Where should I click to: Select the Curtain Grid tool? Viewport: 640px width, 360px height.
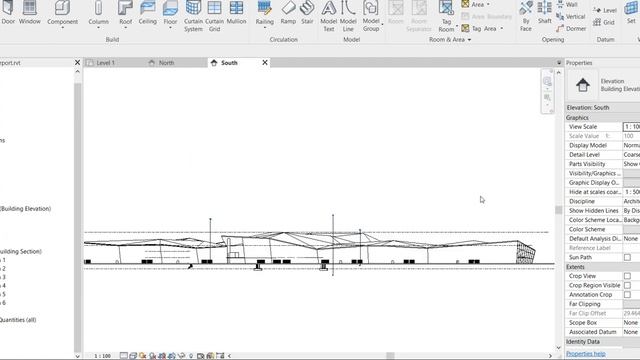(214, 16)
